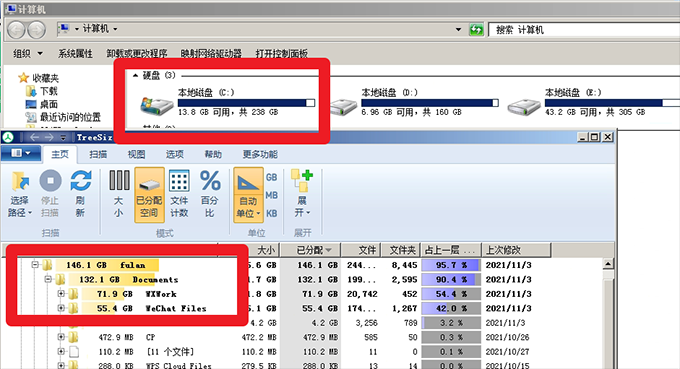This screenshot has width=680, height=369.
Task: Click the 54.4 % percentage bar
Action: (x=451, y=294)
